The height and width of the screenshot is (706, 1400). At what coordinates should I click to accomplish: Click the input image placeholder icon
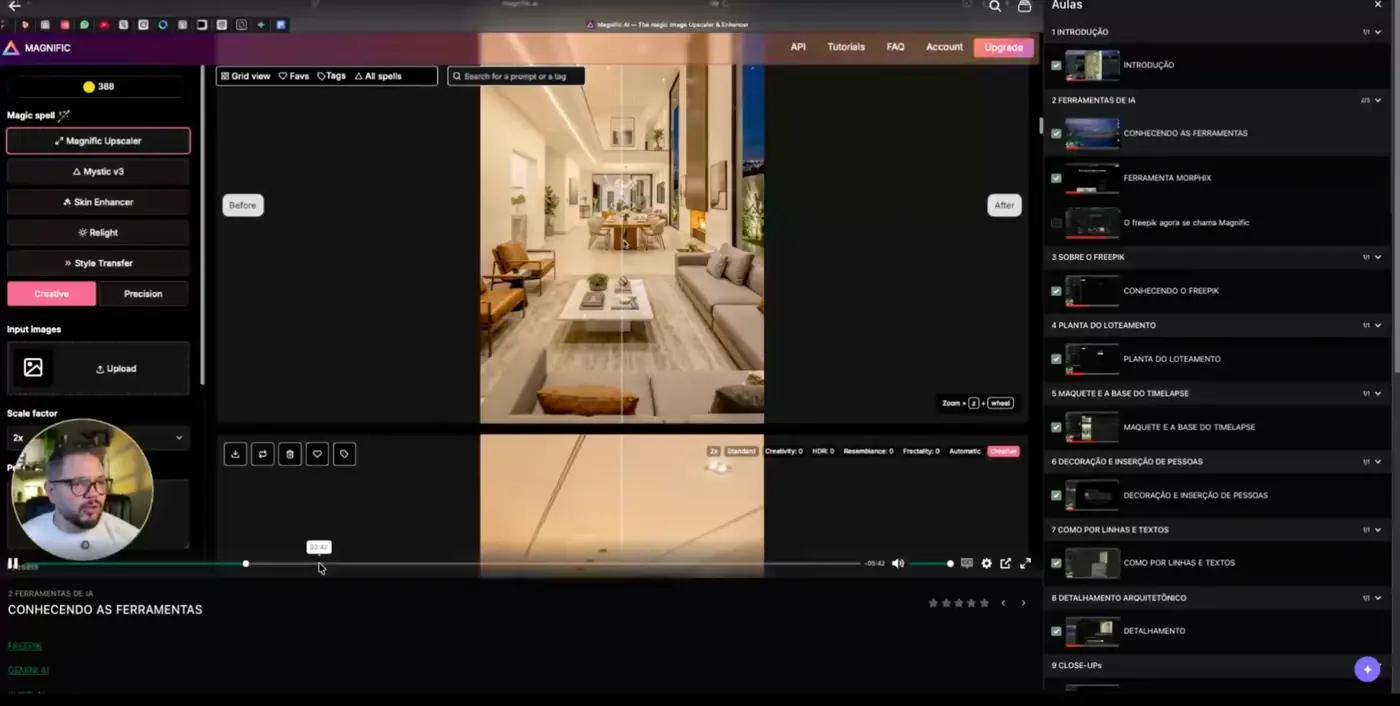(33, 368)
